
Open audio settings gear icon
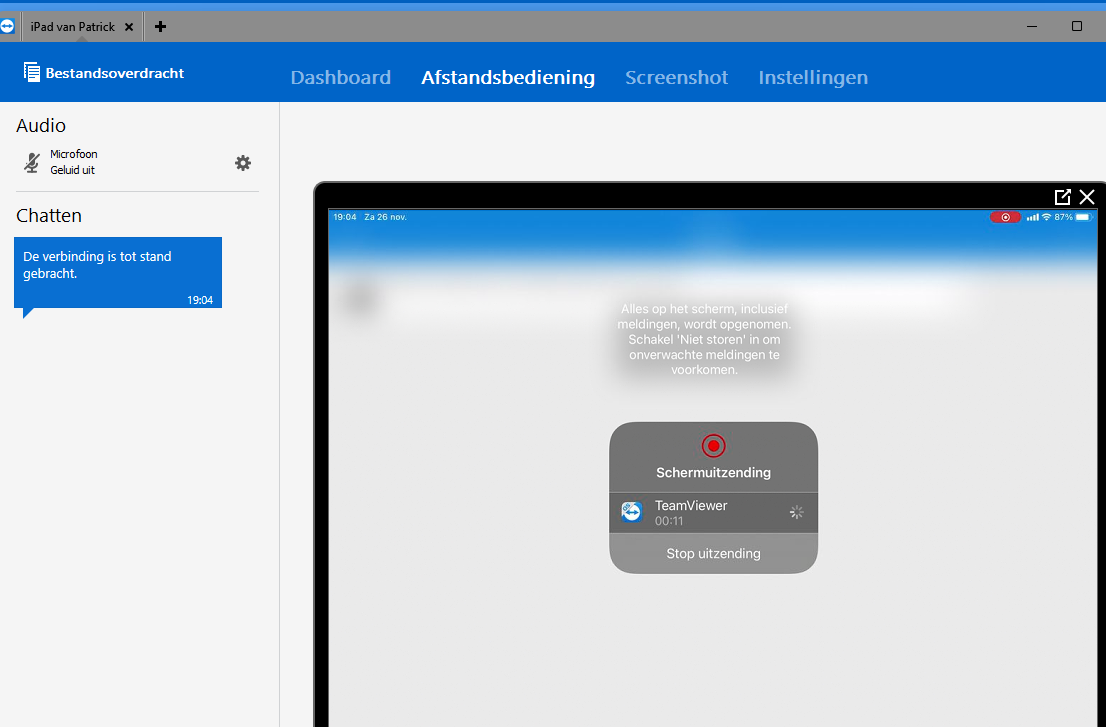pyautogui.click(x=243, y=163)
